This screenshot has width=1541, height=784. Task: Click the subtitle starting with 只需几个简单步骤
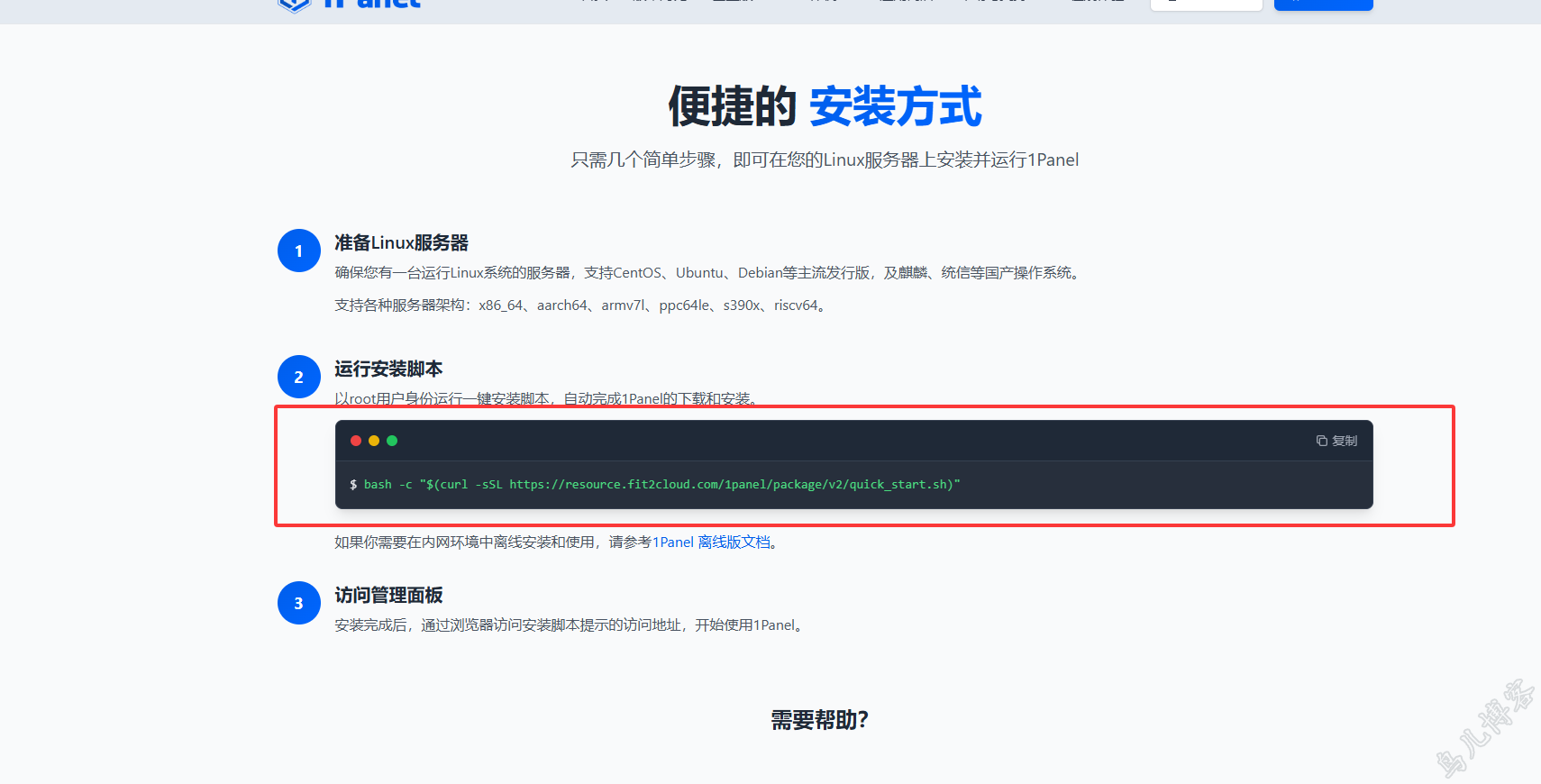point(825,160)
